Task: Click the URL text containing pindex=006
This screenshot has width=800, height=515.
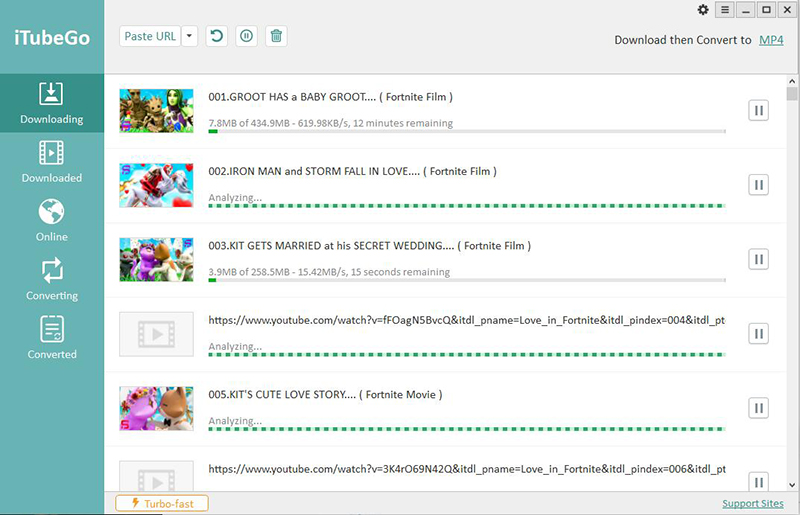Action: tap(467, 469)
